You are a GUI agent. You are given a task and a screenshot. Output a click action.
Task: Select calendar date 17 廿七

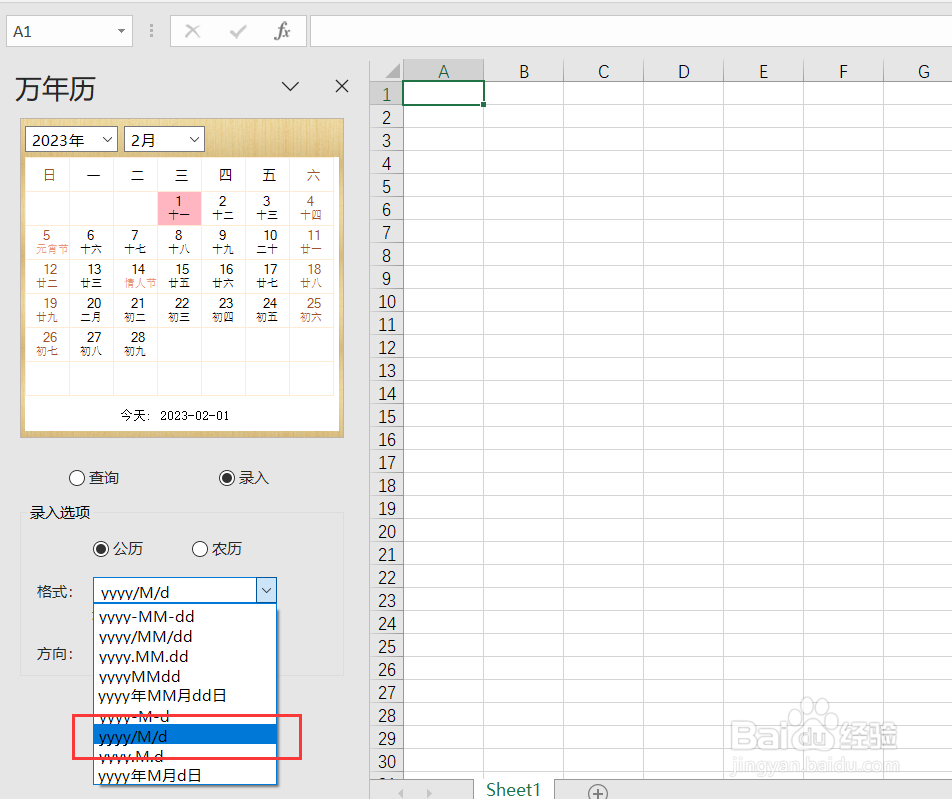click(267, 276)
